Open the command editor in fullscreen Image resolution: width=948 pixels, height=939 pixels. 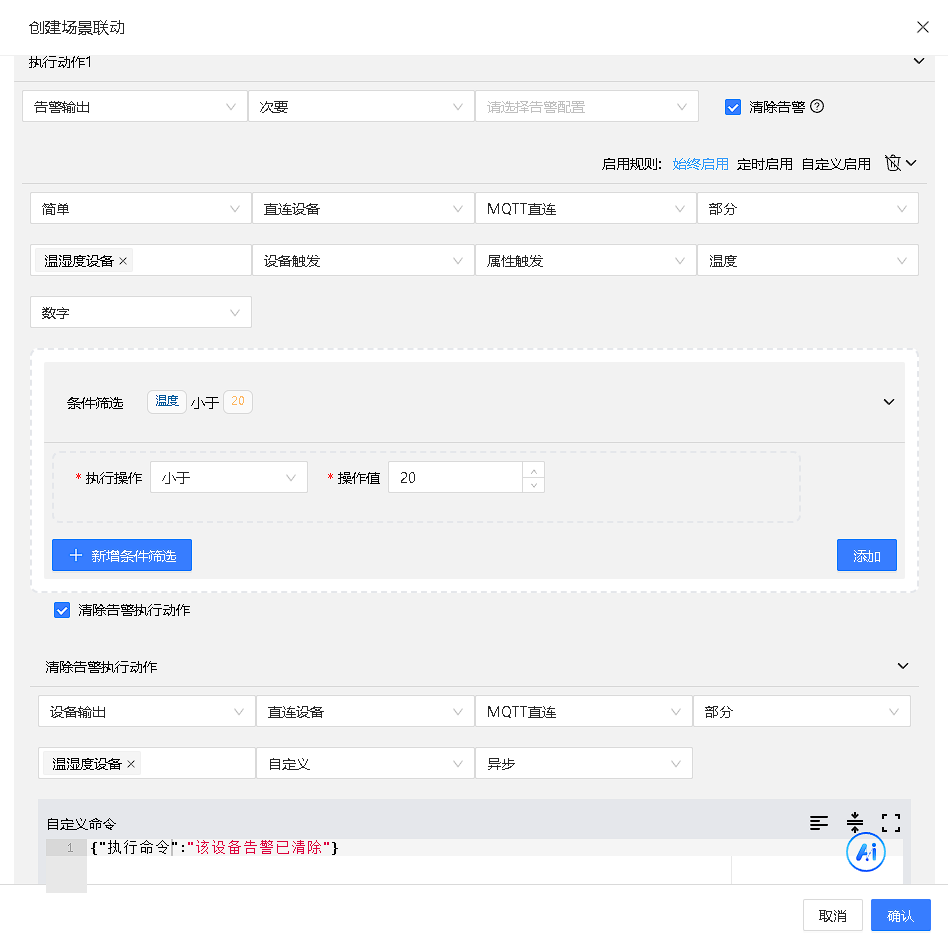pos(891,823)
